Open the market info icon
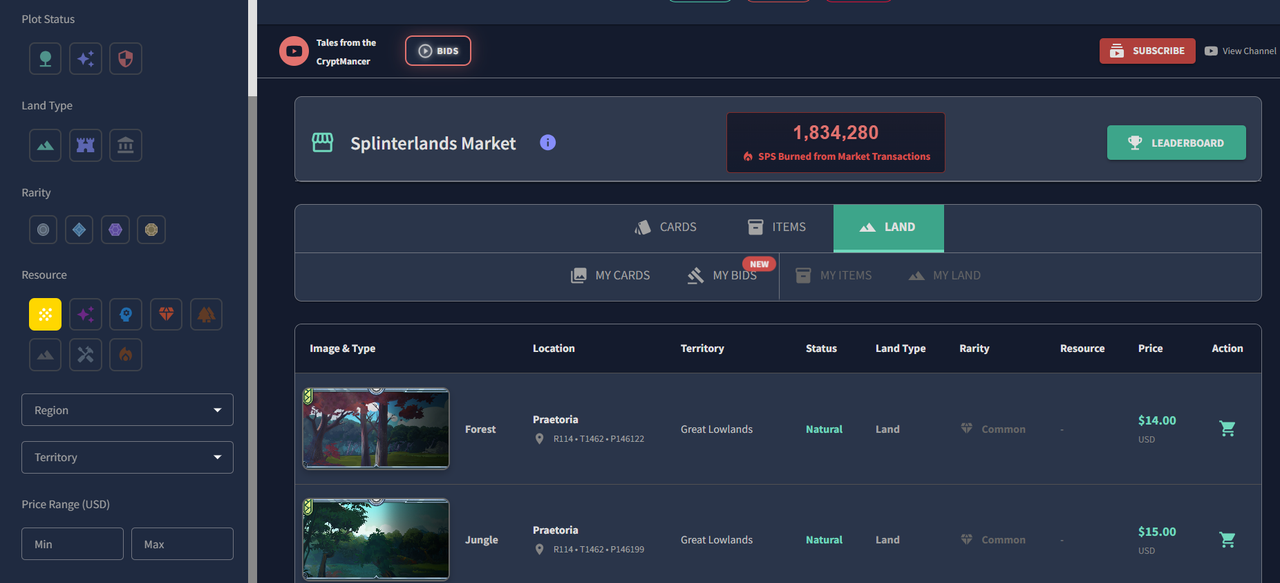 coord(547,143)
